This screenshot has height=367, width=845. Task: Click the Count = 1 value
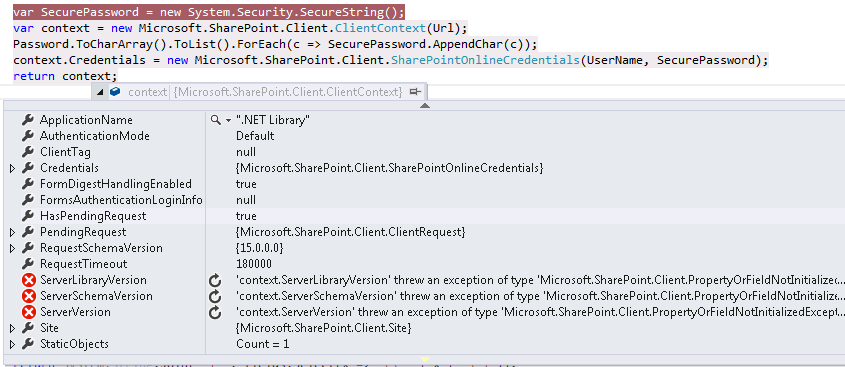pyautogui.click(x=262, y=344)
